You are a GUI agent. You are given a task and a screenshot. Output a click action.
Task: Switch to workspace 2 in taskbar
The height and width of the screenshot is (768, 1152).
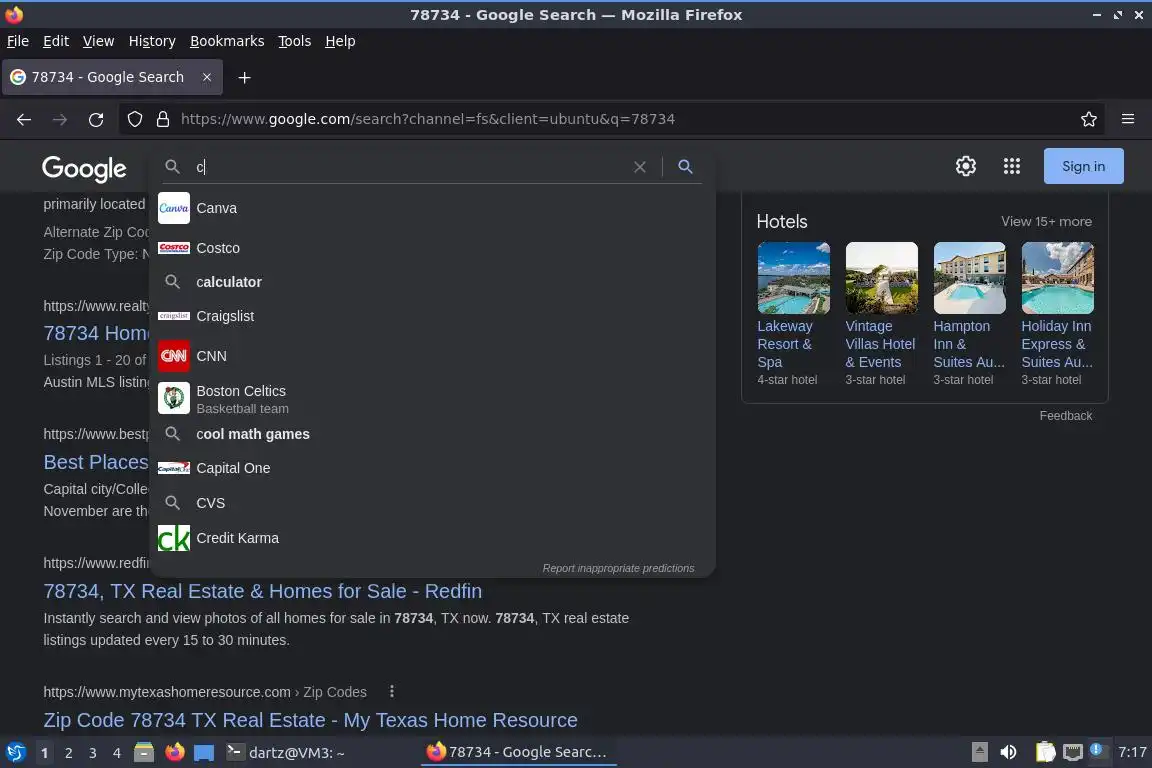coord(68,753)
